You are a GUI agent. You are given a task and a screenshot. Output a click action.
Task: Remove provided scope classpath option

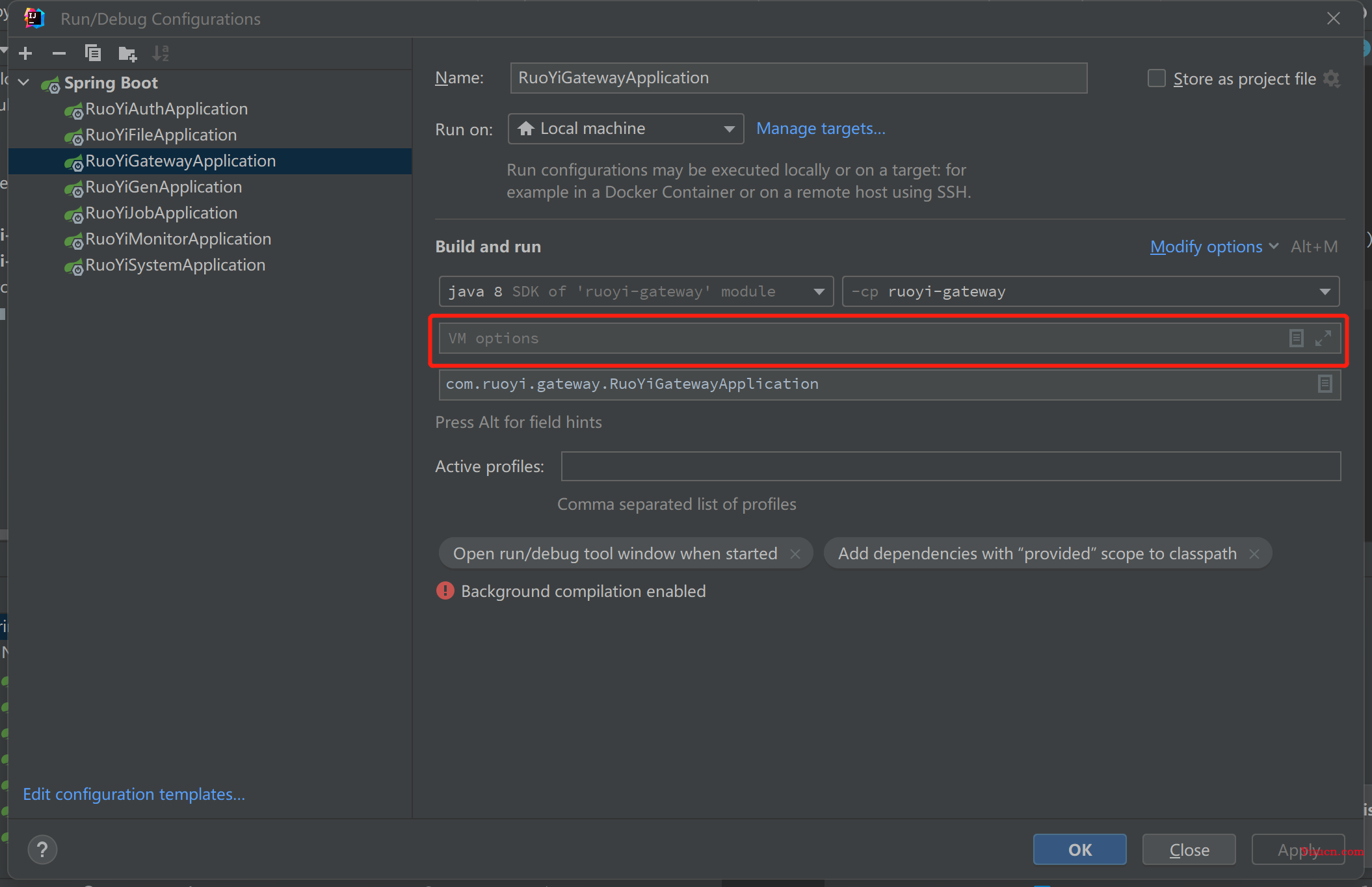click(1254, 553)
